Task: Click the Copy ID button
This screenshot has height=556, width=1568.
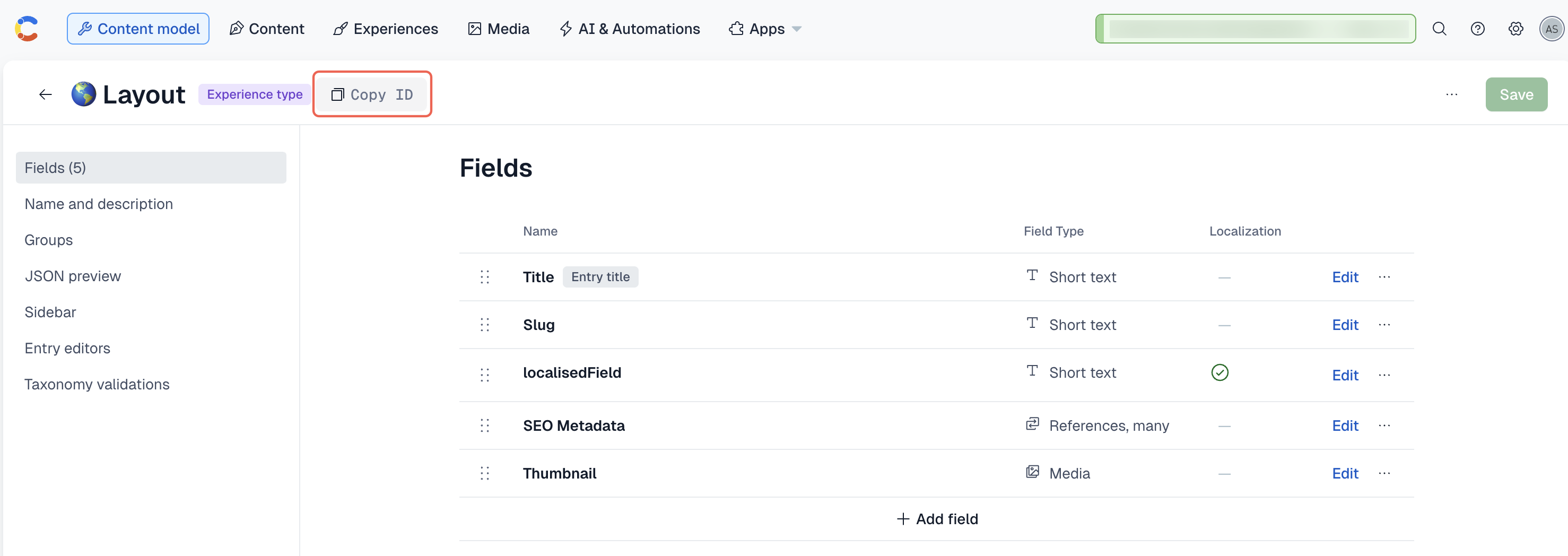Action: 372,94
